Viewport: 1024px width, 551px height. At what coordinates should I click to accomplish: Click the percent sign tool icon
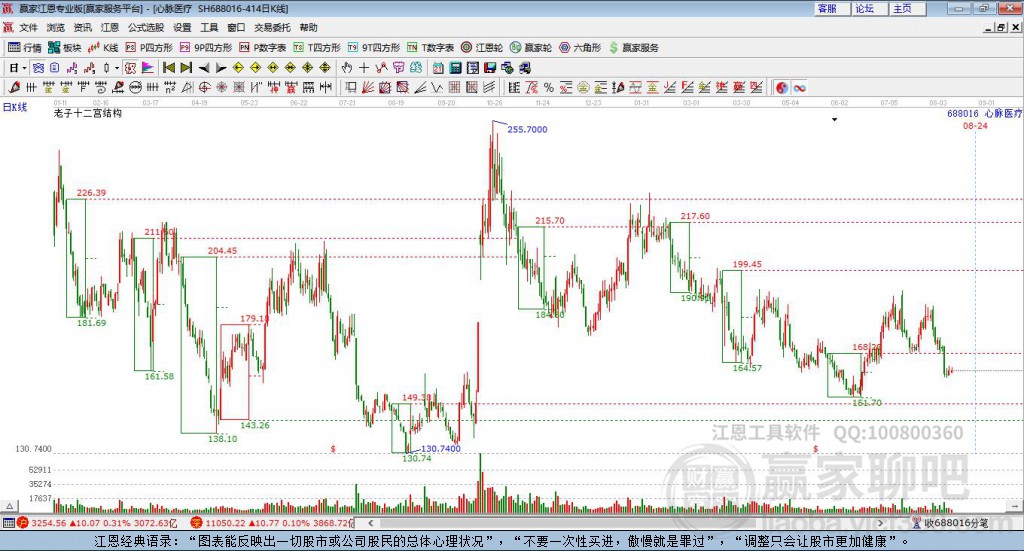pos(549,87)
